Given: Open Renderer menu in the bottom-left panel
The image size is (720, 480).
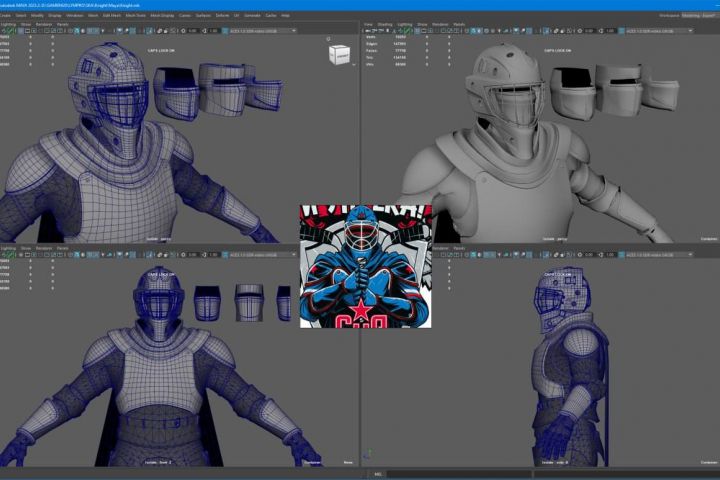Looking at the screenshot, I should (x=45, y=247).
